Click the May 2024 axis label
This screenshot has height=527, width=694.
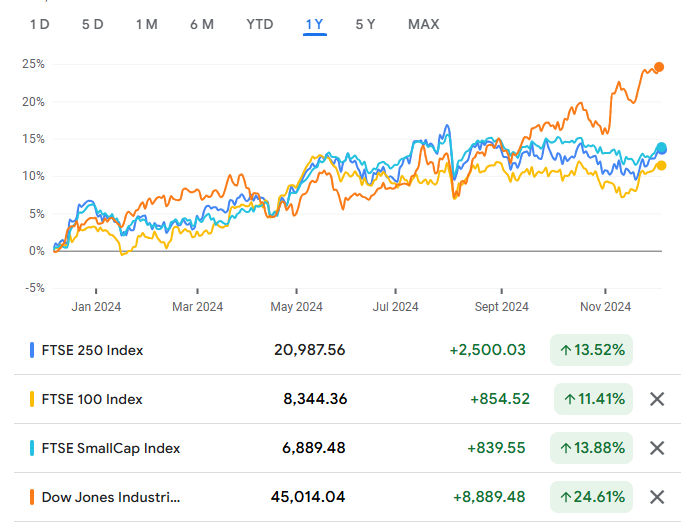point(297,307)
